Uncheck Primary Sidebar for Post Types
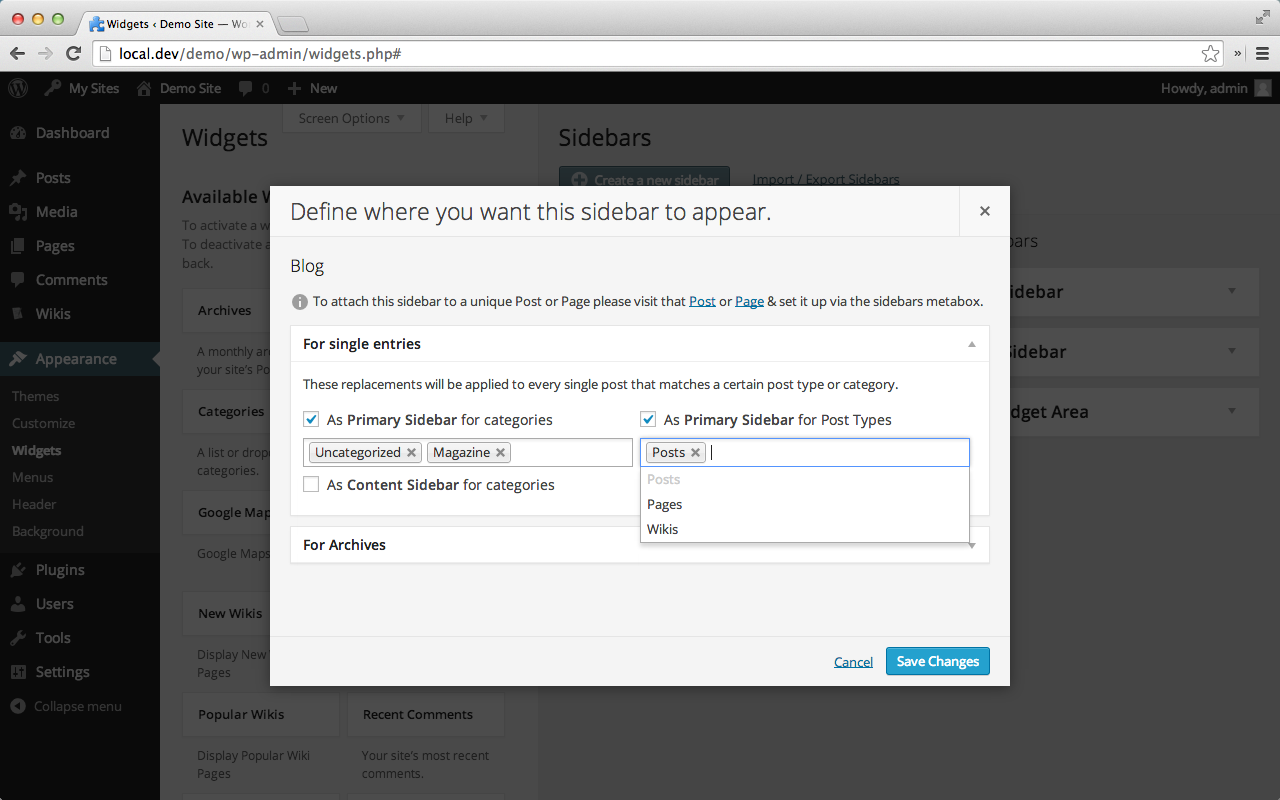 pos(648,420)
